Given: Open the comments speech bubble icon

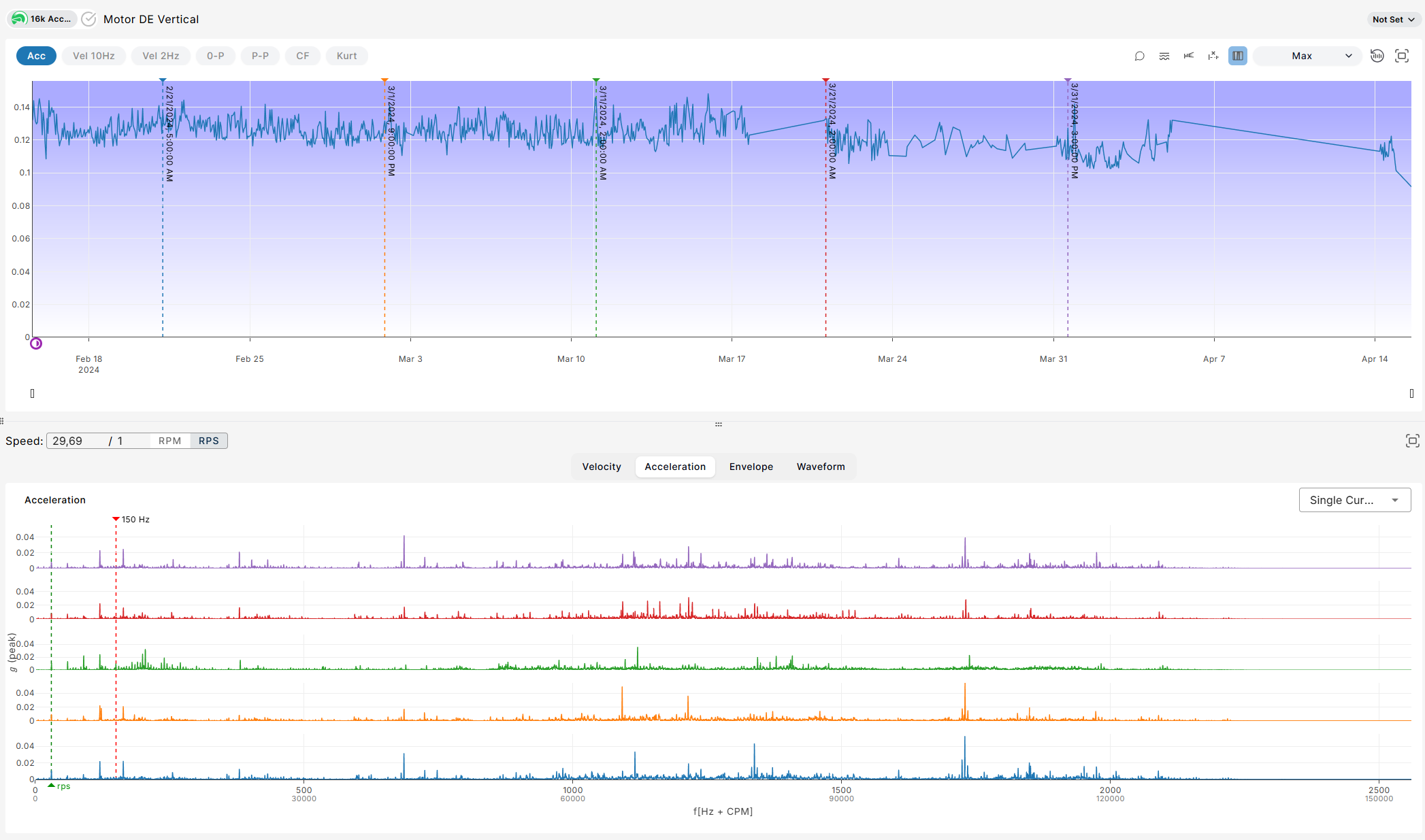Looking at the screenshot, I should tap(1139, 56).
